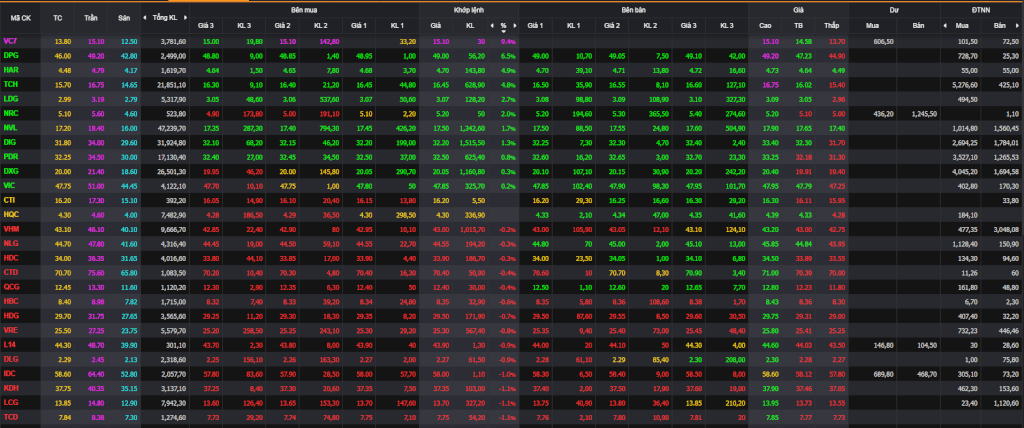Click the 6.5% change in DPG row
The width and height of the screenshot is (1024, 428).
(508, 56)
